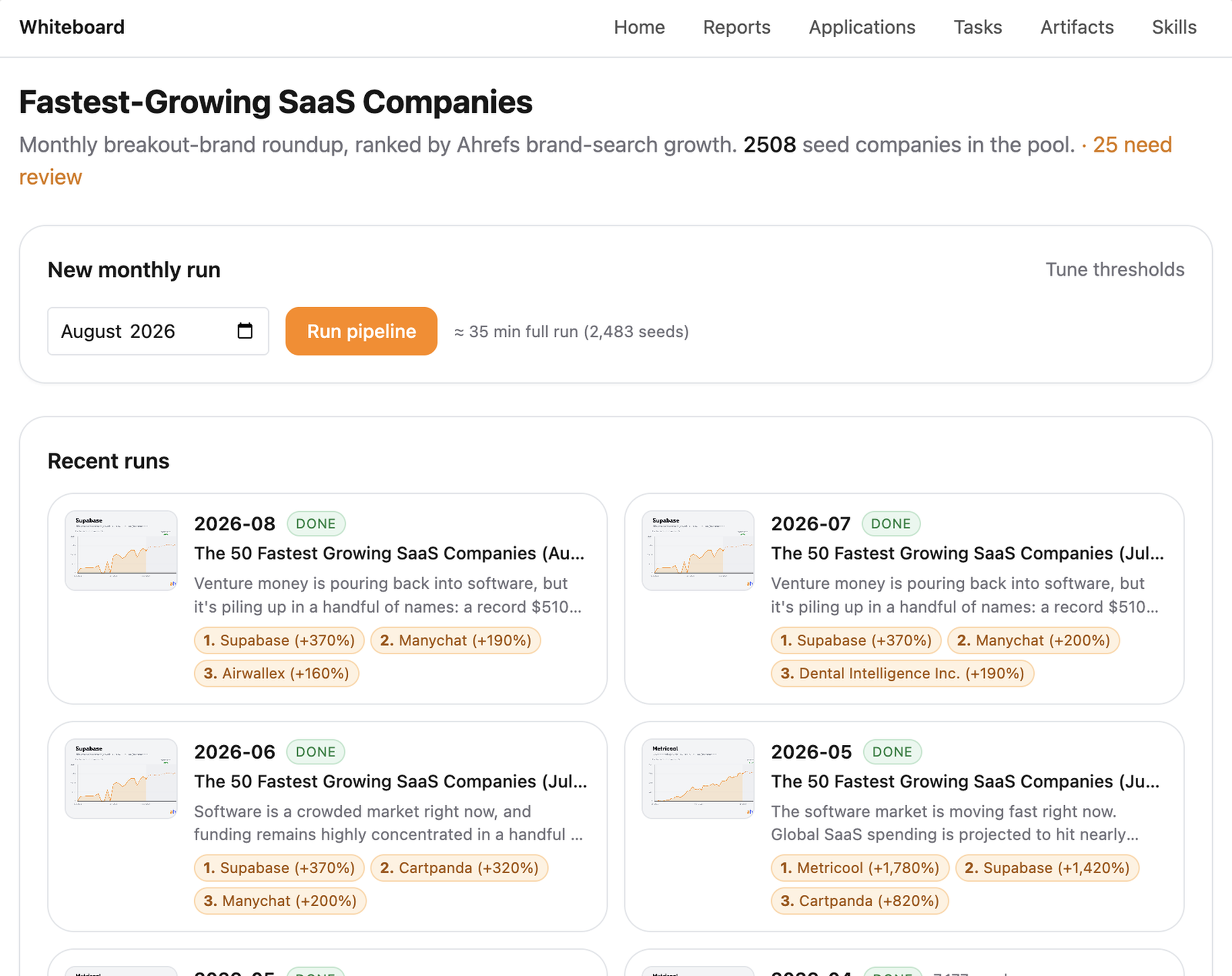Click the Manychat (+190%) chip

coord(455,640)
